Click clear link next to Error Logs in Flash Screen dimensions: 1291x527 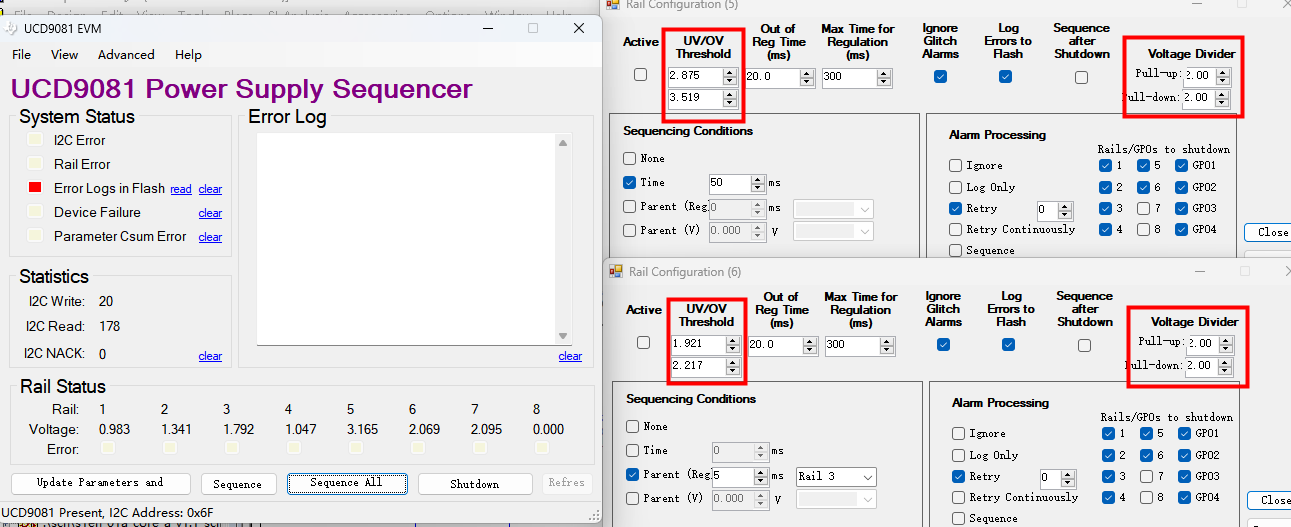210,189
